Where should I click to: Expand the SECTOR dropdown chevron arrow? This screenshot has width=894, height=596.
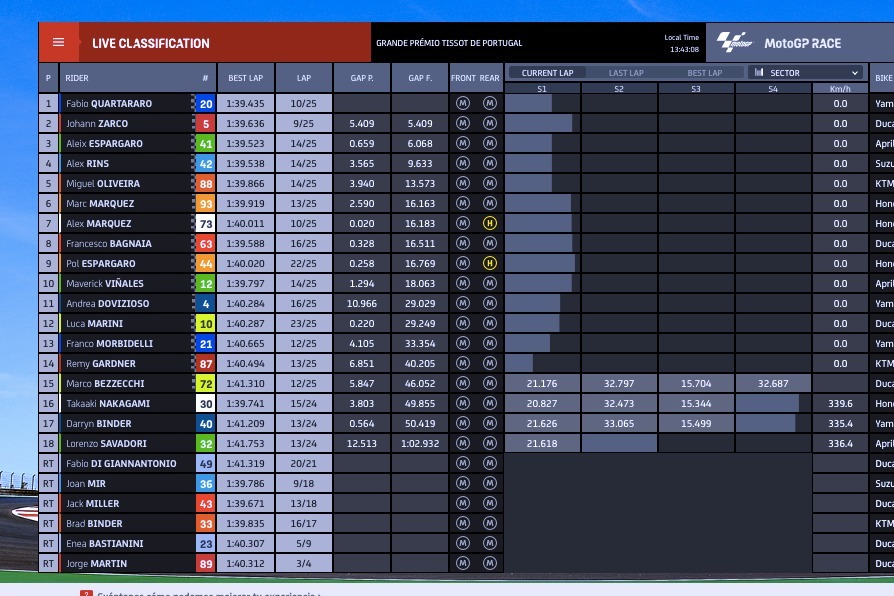point(855,73)
